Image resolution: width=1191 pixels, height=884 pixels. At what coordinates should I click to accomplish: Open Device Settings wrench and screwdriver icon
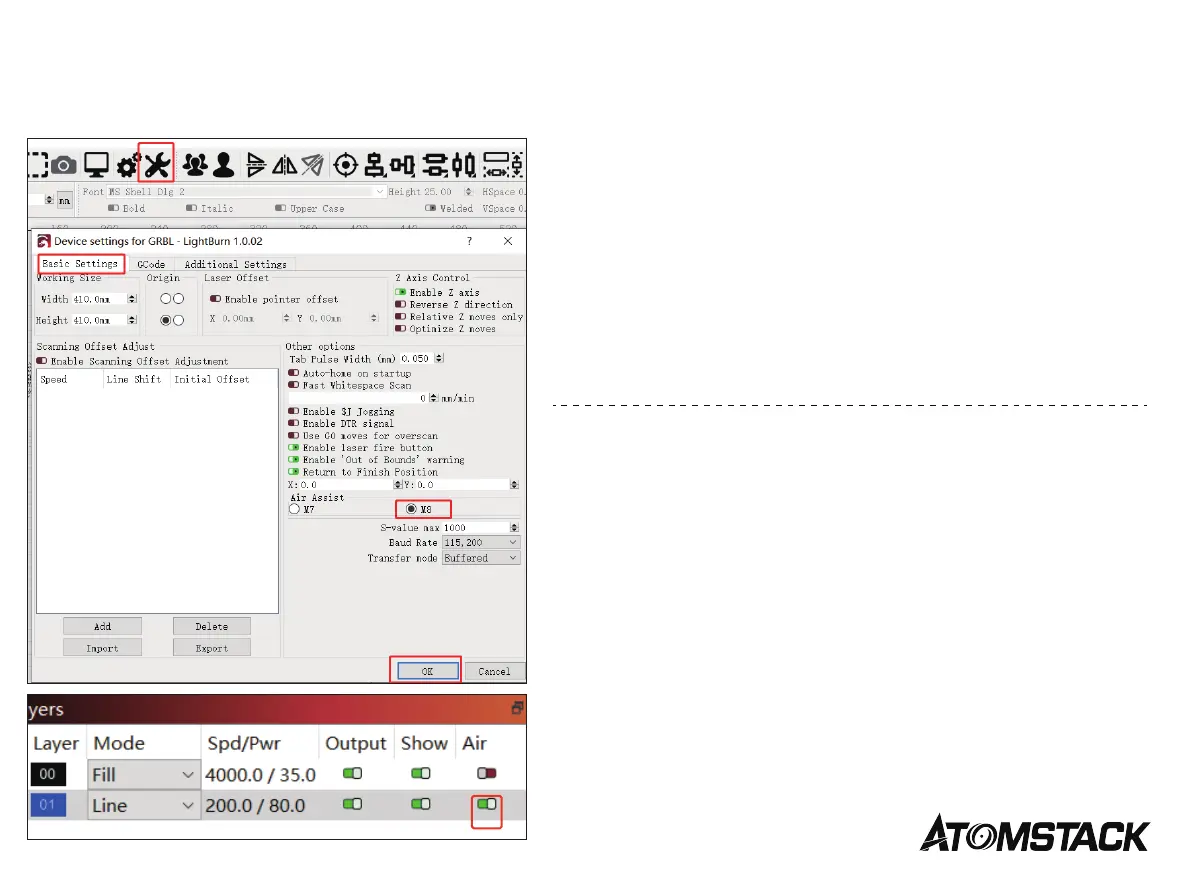157,163
